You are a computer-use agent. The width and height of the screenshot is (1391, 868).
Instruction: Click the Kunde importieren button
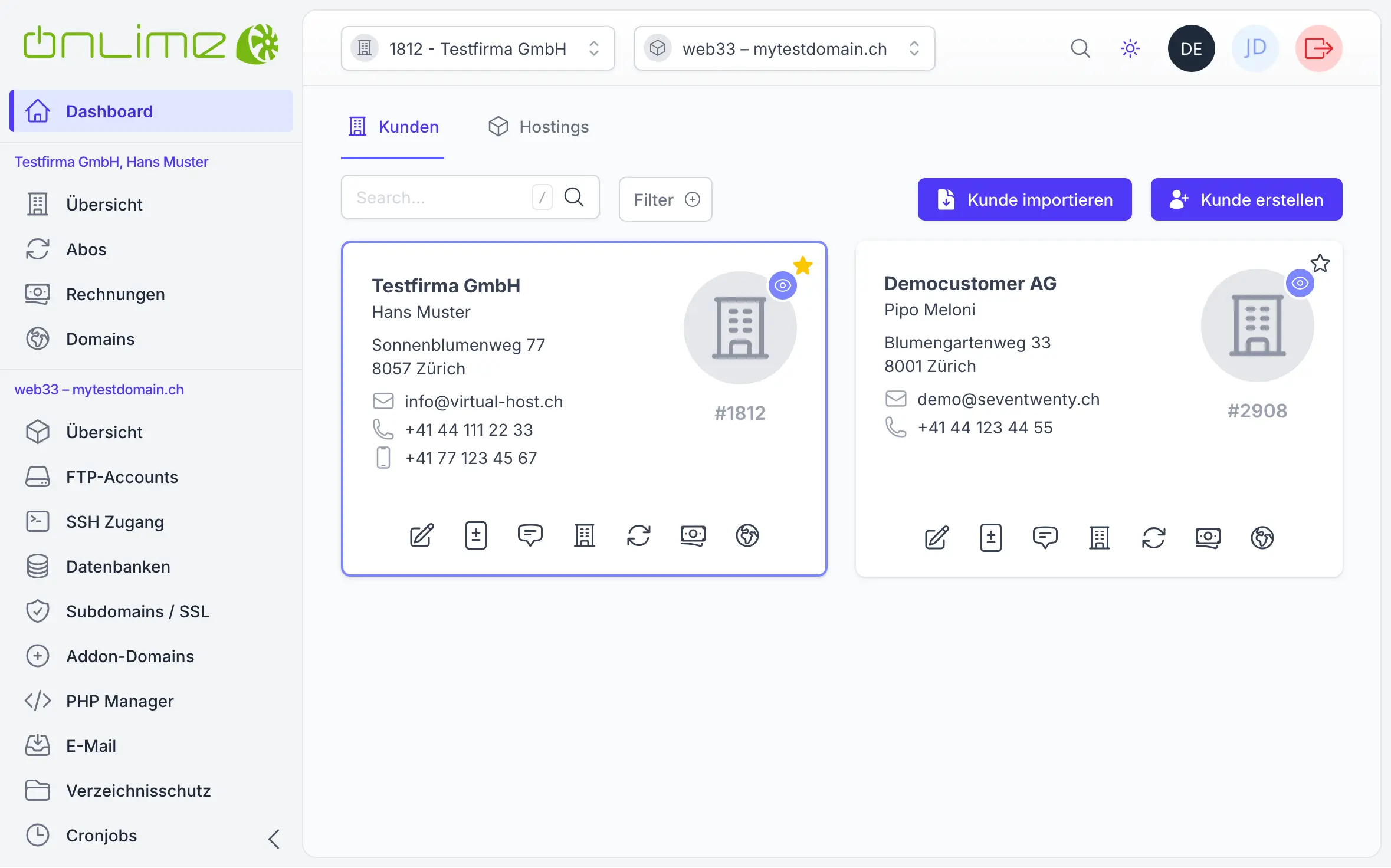1024,200
